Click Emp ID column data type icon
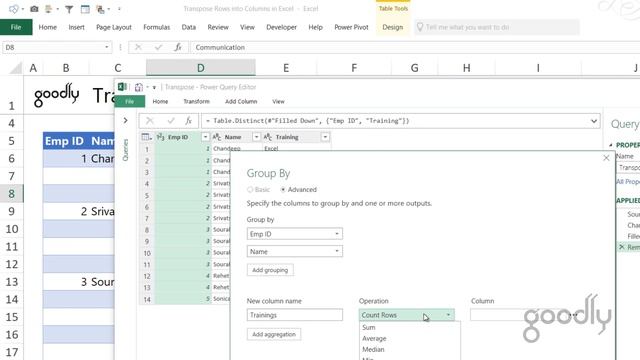 click(160, 137)
